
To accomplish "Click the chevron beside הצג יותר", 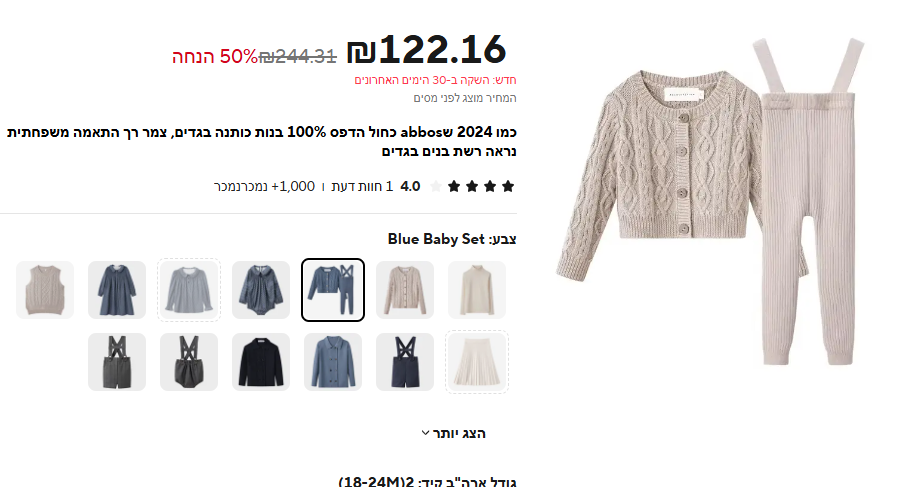I will 425,433.
